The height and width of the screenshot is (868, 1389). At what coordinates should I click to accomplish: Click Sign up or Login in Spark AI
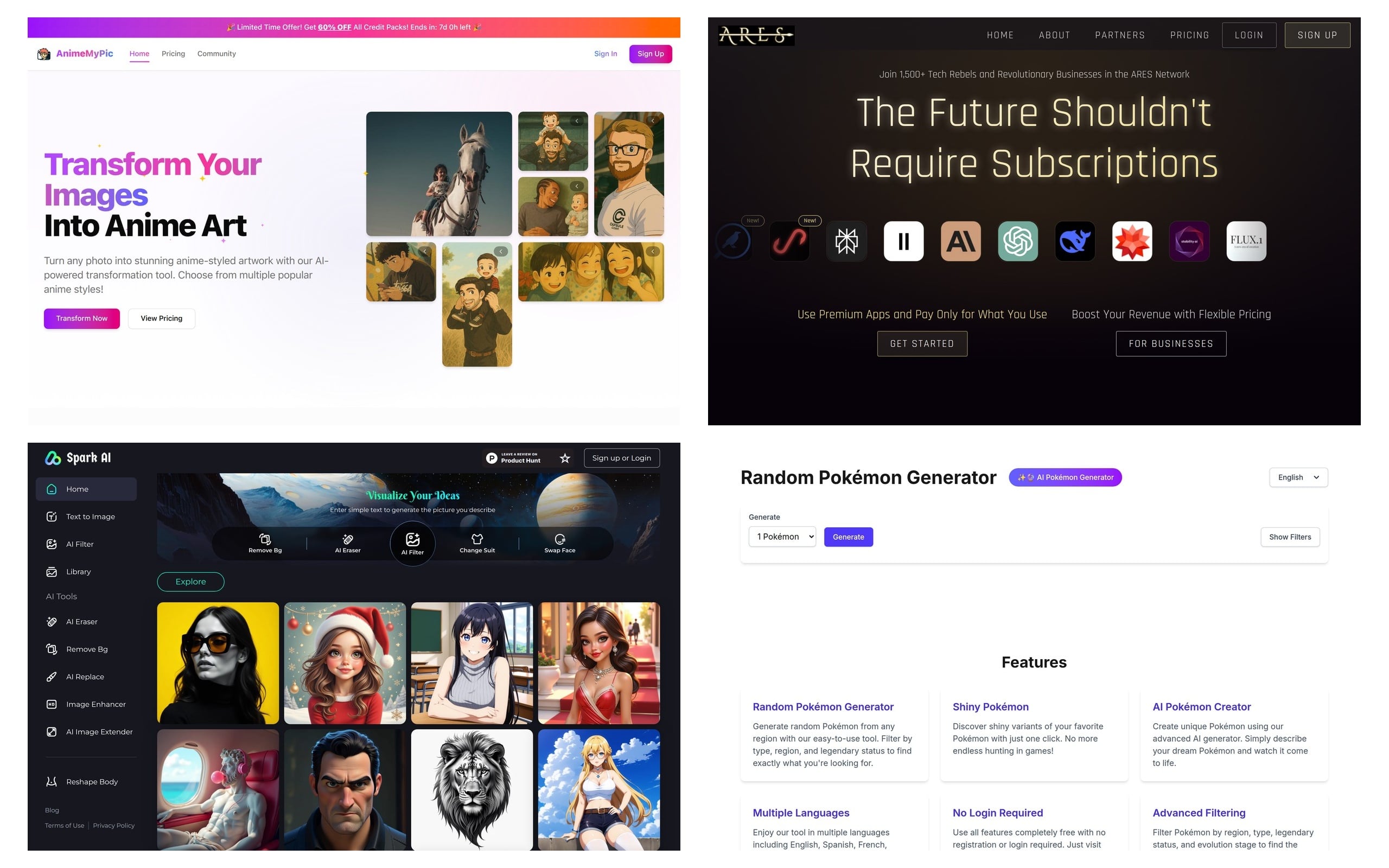pos(622,458)
